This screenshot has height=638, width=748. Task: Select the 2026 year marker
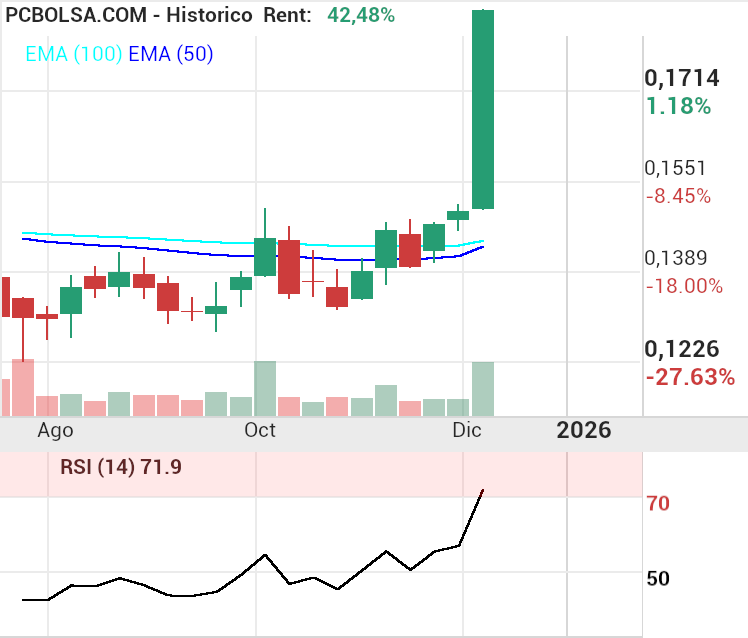coord(583,430)
